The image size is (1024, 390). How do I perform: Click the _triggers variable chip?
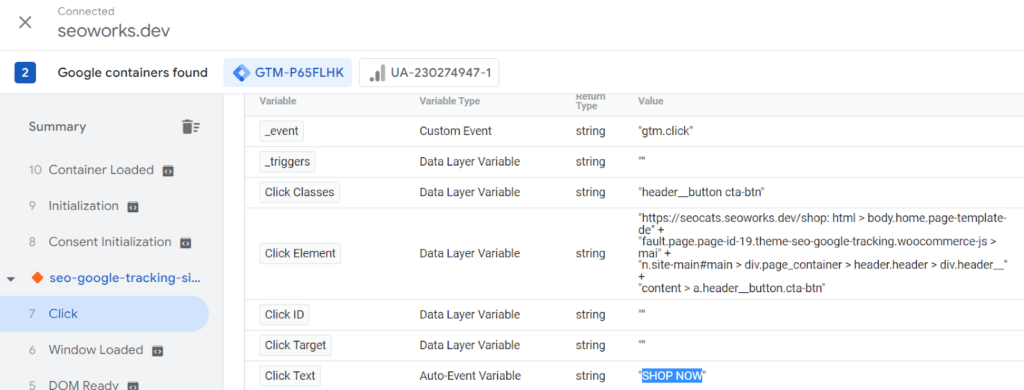(287, 161)
